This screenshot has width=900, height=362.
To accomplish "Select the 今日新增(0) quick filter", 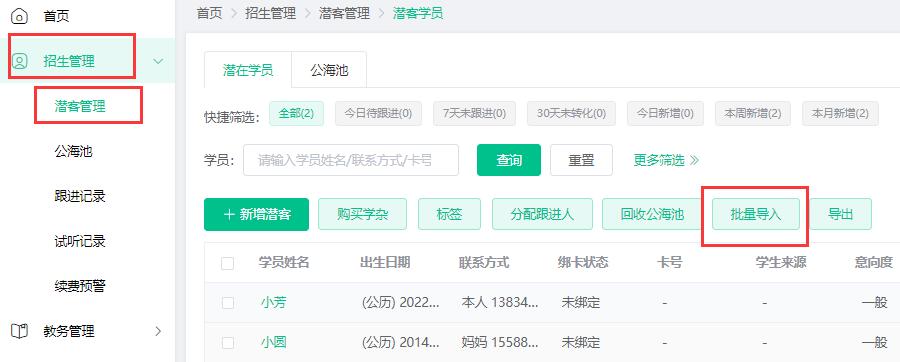I will (x=665, y=114).
